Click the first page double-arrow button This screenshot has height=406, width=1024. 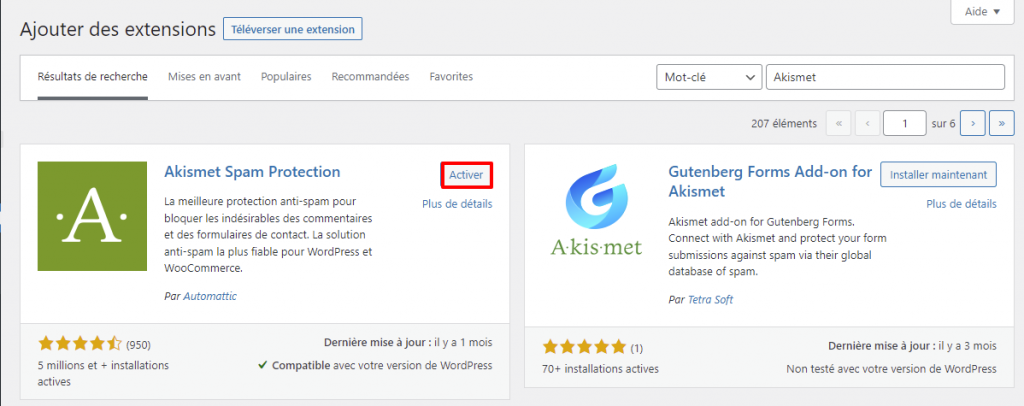tap(840, 123)
